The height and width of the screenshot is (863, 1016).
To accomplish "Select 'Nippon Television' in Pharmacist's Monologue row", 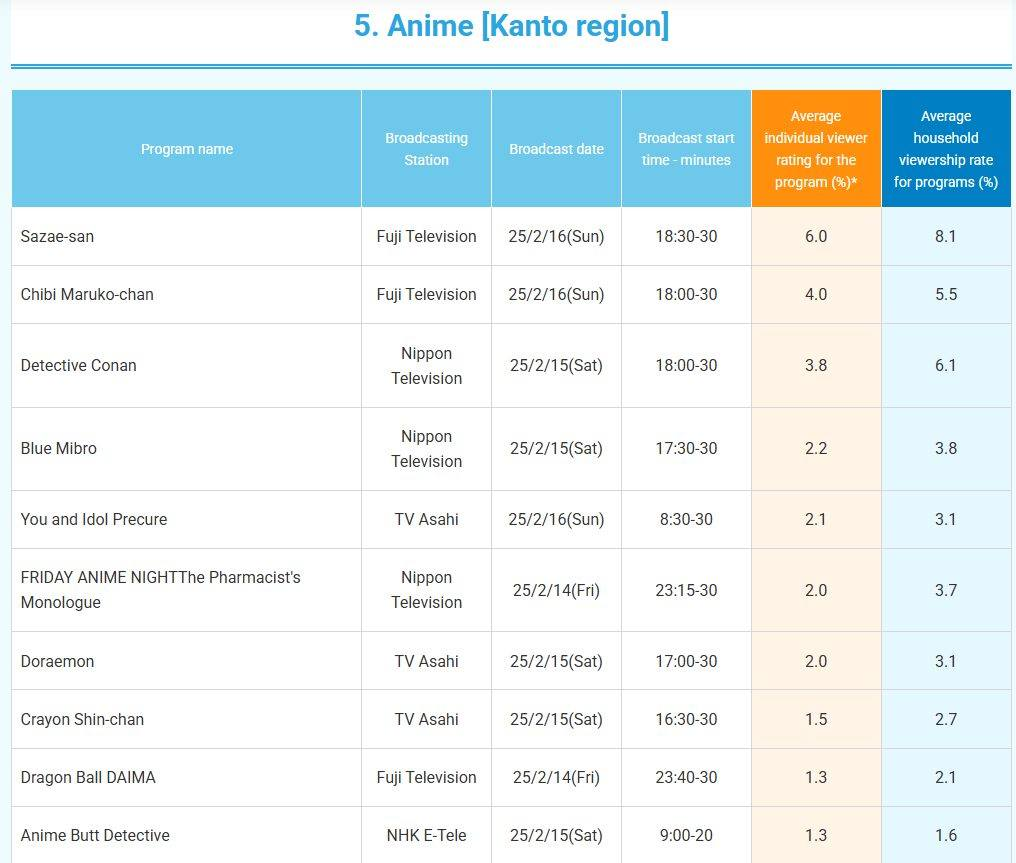I will 426,590.
